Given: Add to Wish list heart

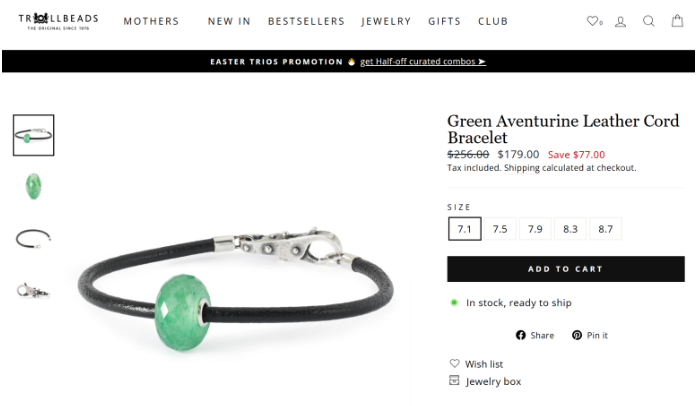Looking at the screenshot, I should click(476, 364).
